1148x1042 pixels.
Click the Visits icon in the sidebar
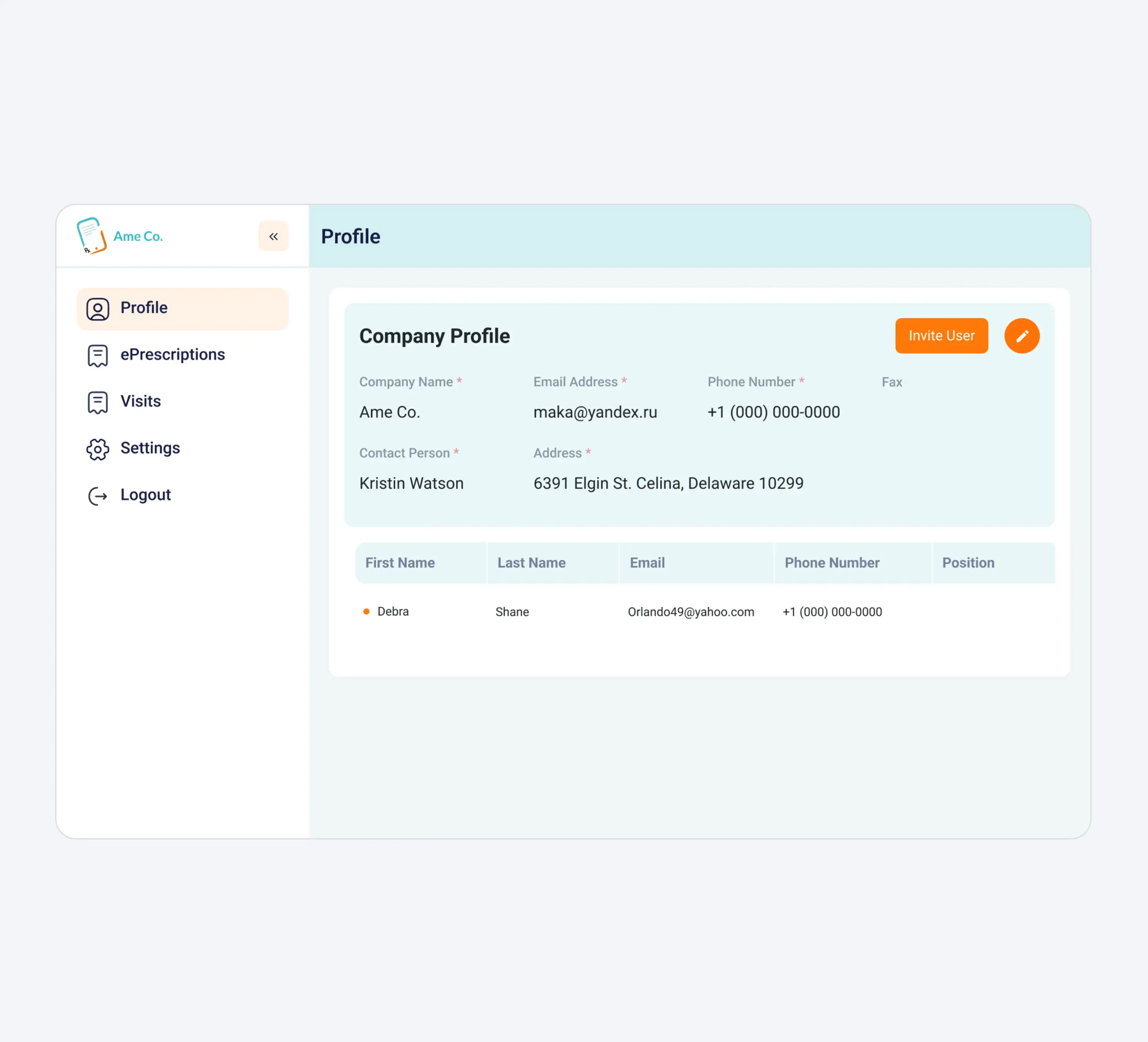98,401
